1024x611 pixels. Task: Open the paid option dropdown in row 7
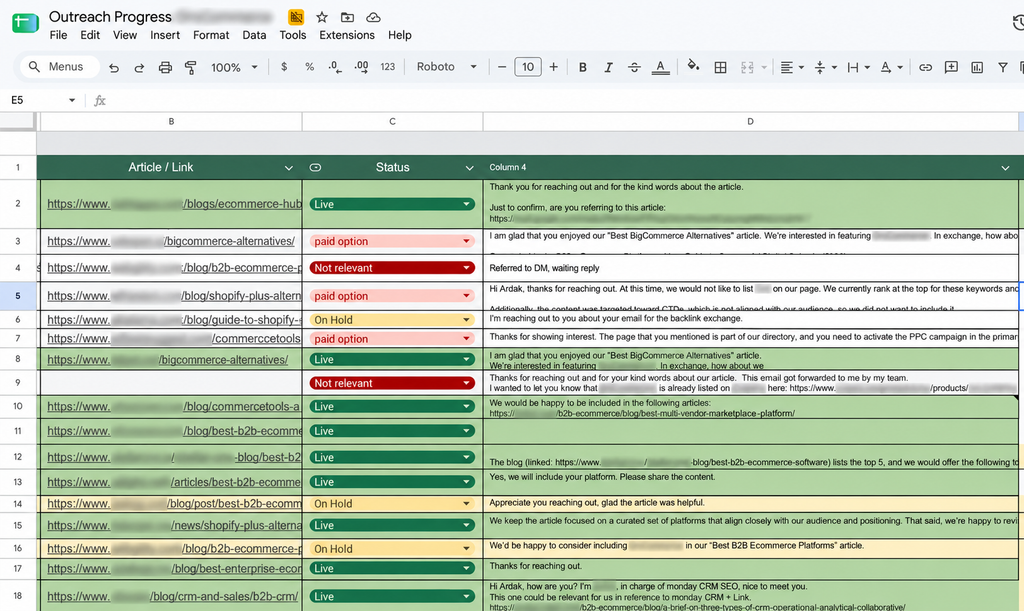click(392, 339)
